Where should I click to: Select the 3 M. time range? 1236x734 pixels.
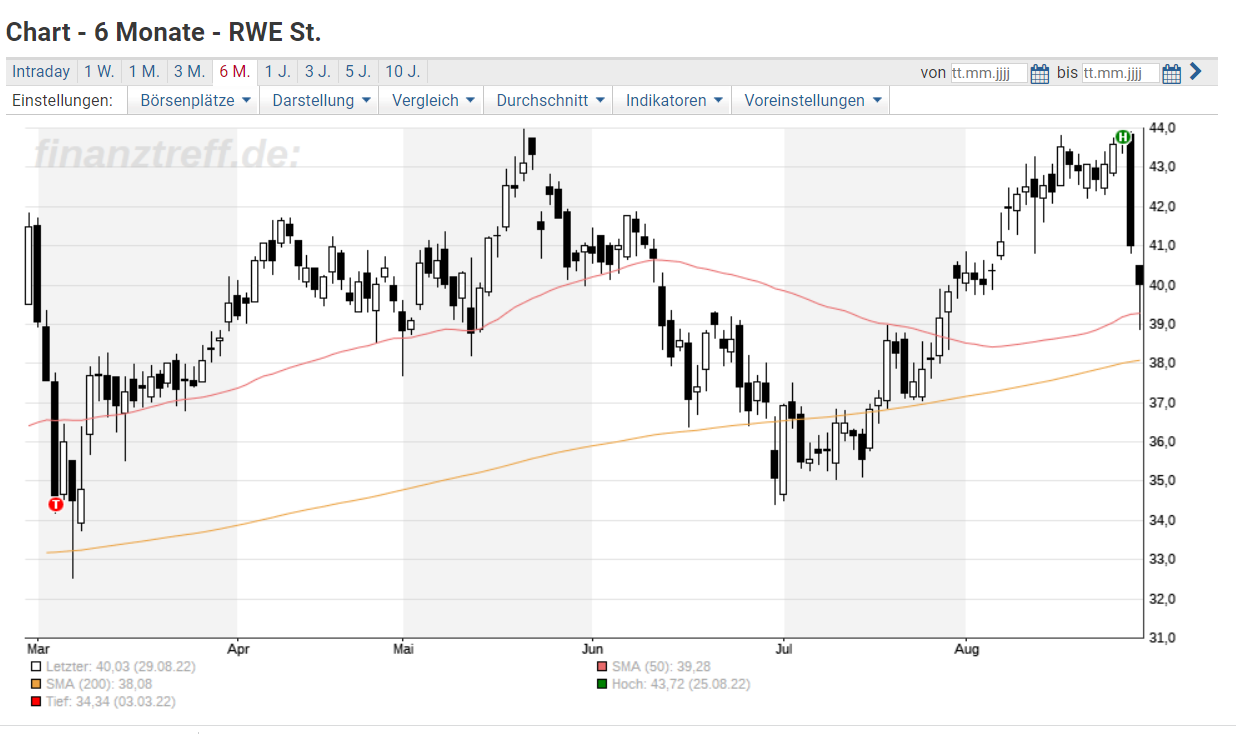[189, 72]
